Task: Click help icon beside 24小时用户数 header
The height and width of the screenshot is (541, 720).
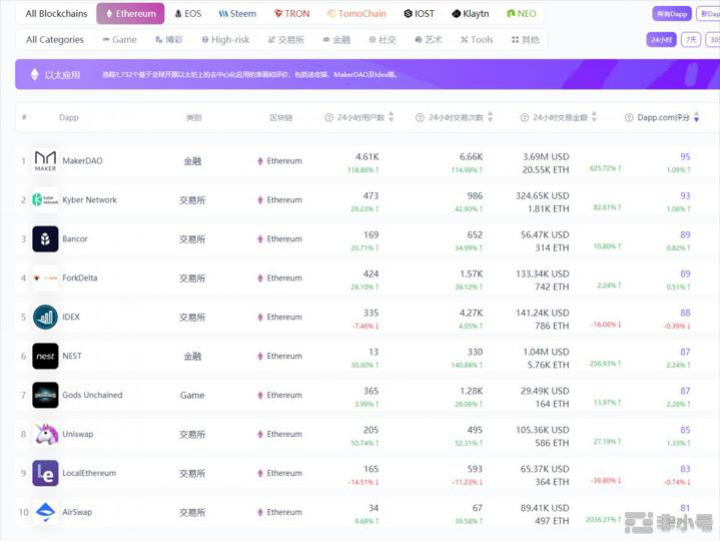Action: pos(329,118)
